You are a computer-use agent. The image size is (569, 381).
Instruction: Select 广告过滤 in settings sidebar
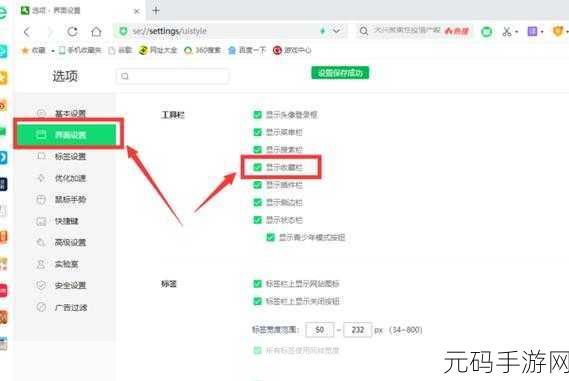click(x=65, y=307)
